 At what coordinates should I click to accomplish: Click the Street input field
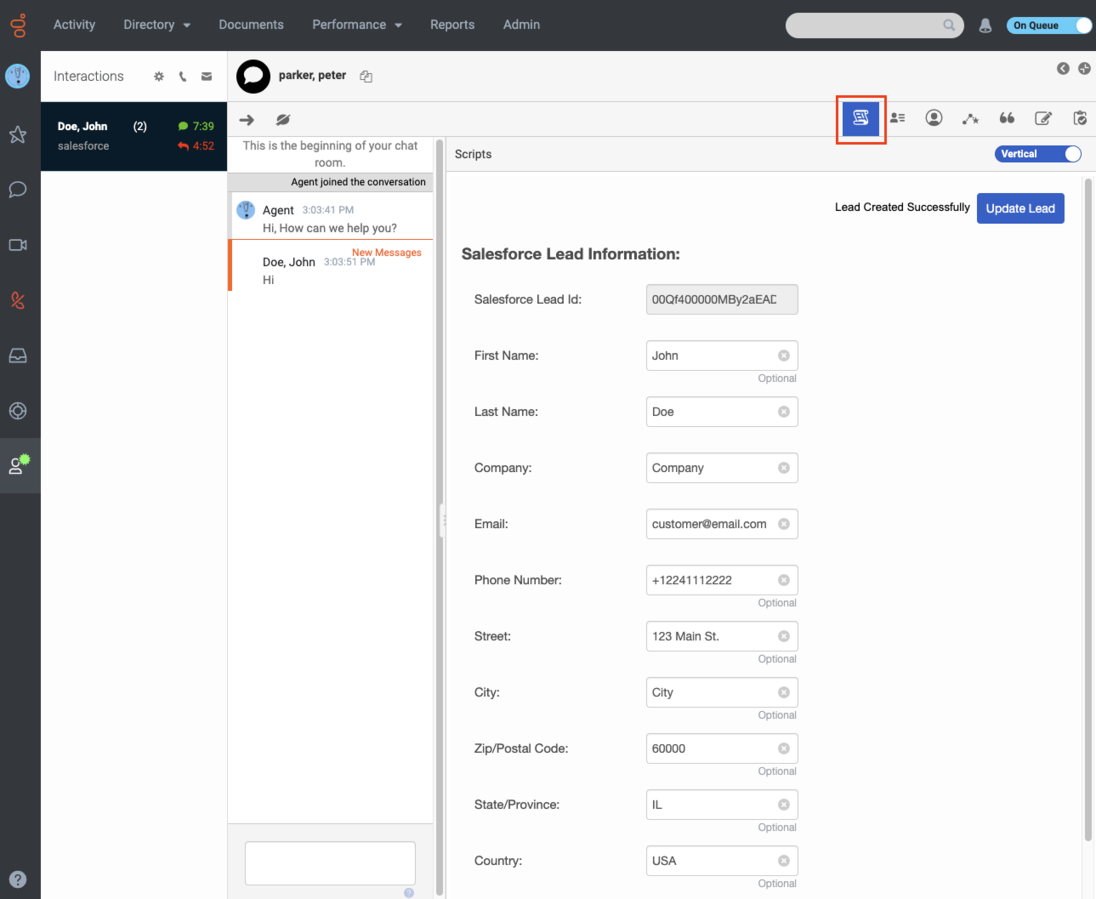[x=721, y=636]
